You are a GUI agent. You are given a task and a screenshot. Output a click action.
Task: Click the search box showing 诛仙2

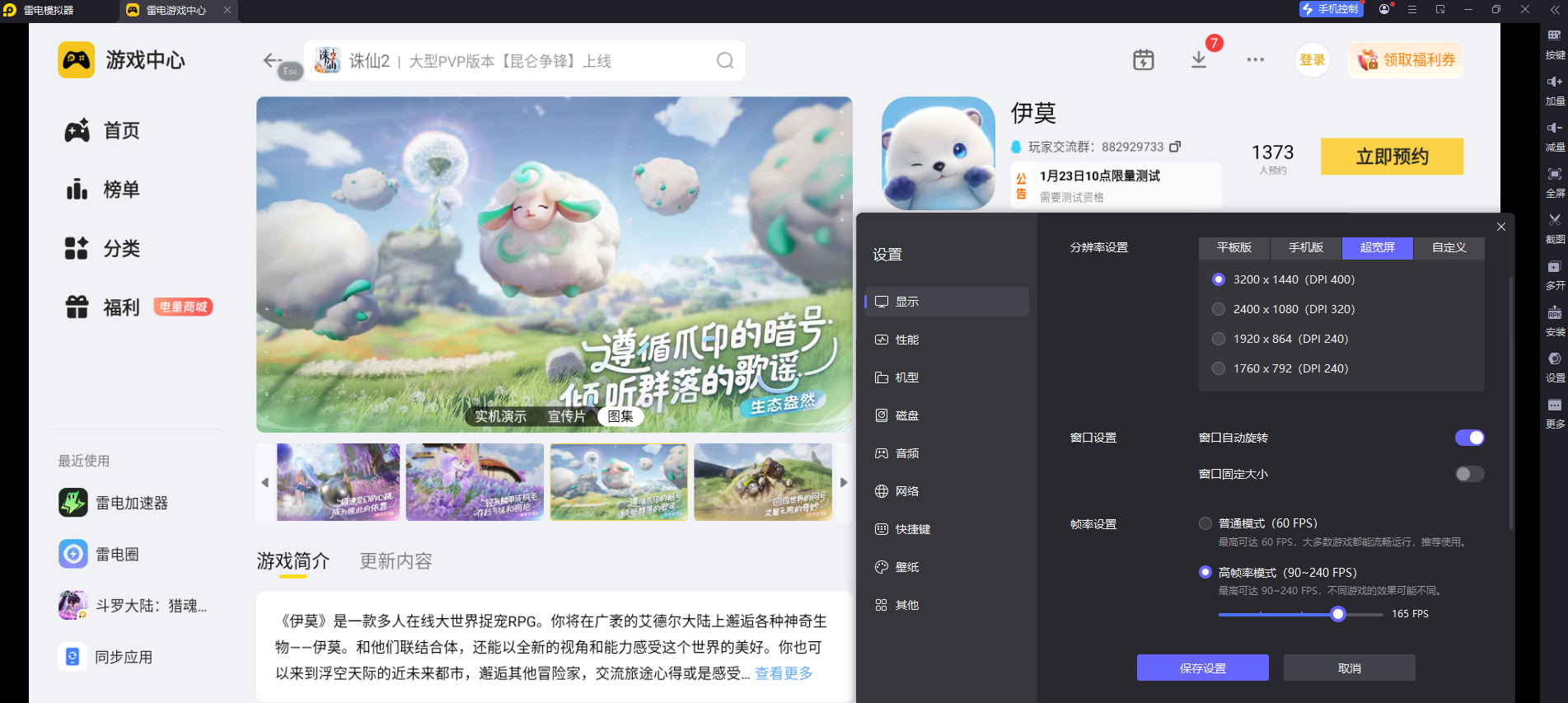(525, 61)
